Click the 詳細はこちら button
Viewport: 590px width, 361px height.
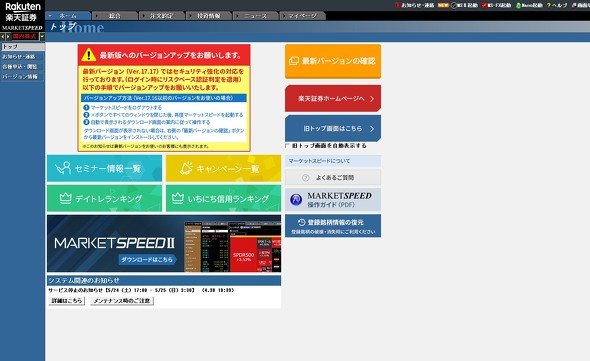(67, 301)
